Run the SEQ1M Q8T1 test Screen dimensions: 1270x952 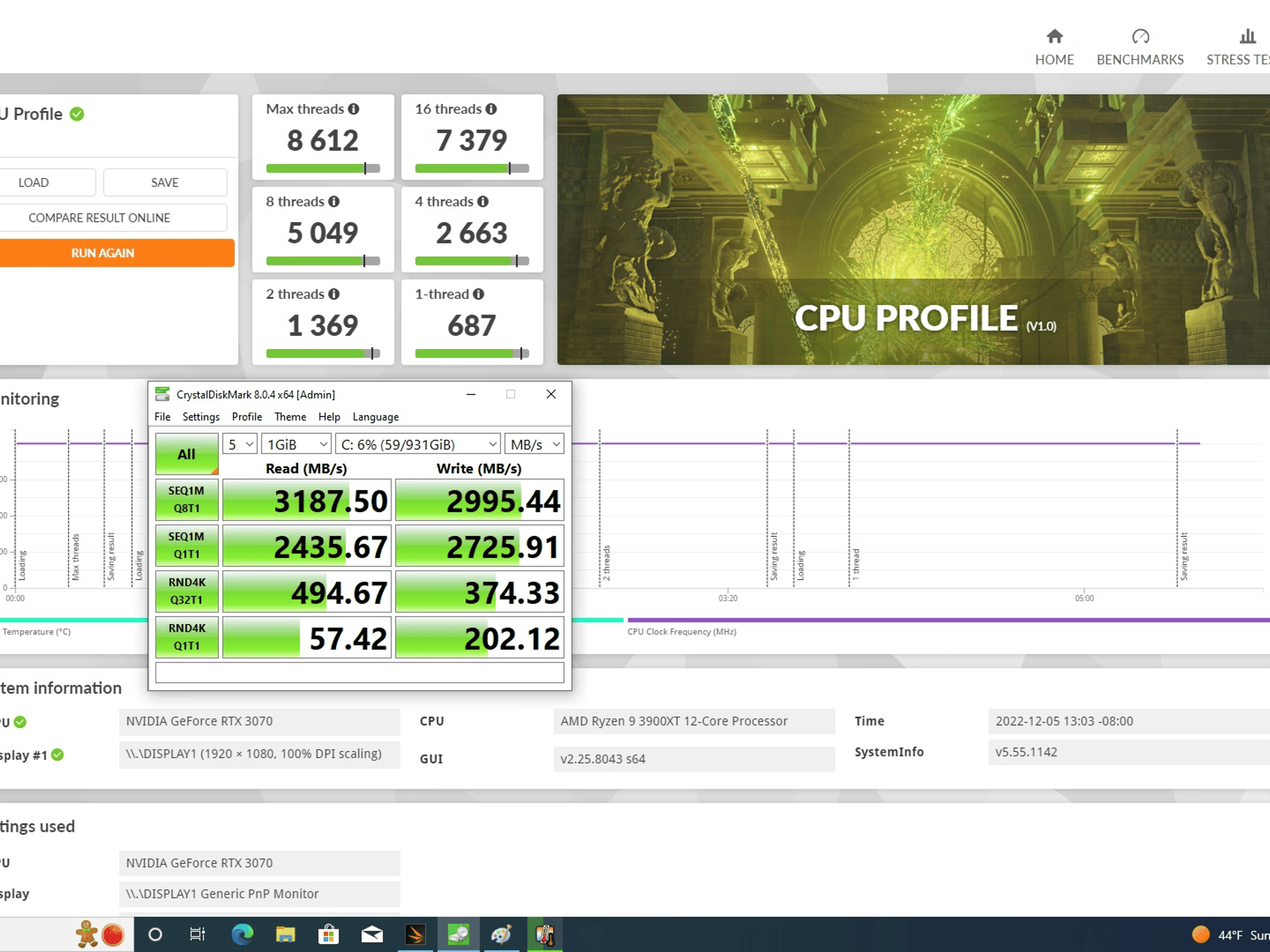(187, 500)
